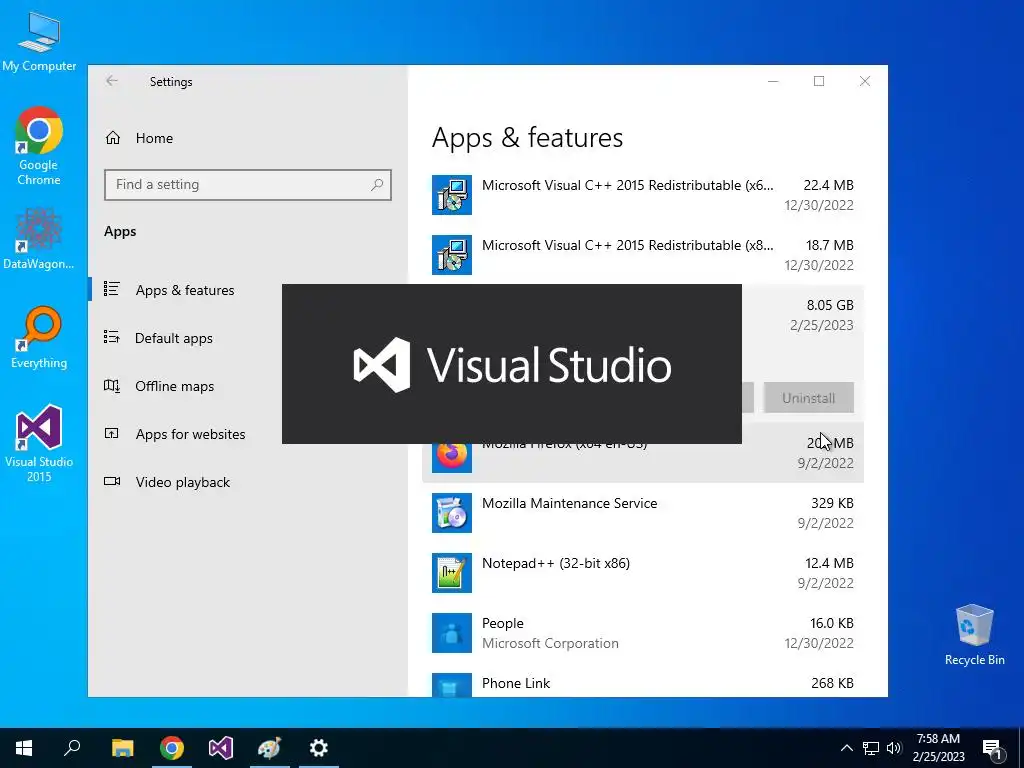Close the Settings window
This screenshot has width=1024, height=768.
click(865, 81)
